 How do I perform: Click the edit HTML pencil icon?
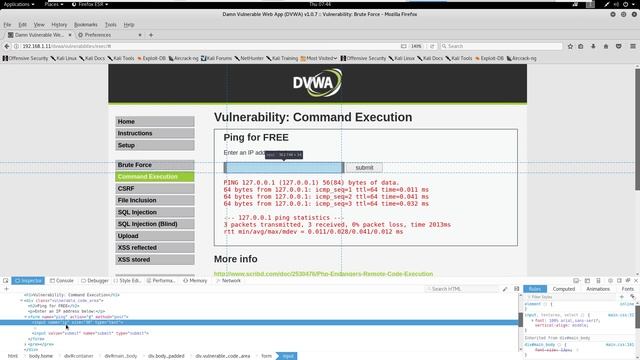pos(505,289)
